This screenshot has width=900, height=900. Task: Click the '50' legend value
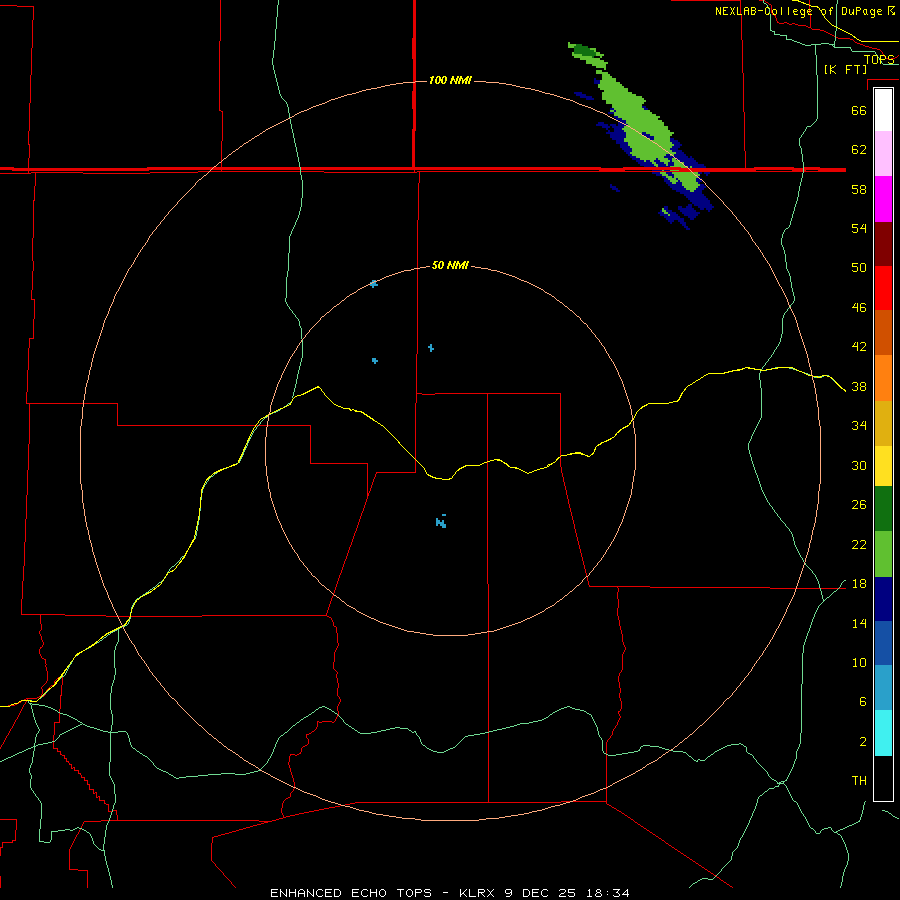859,267
